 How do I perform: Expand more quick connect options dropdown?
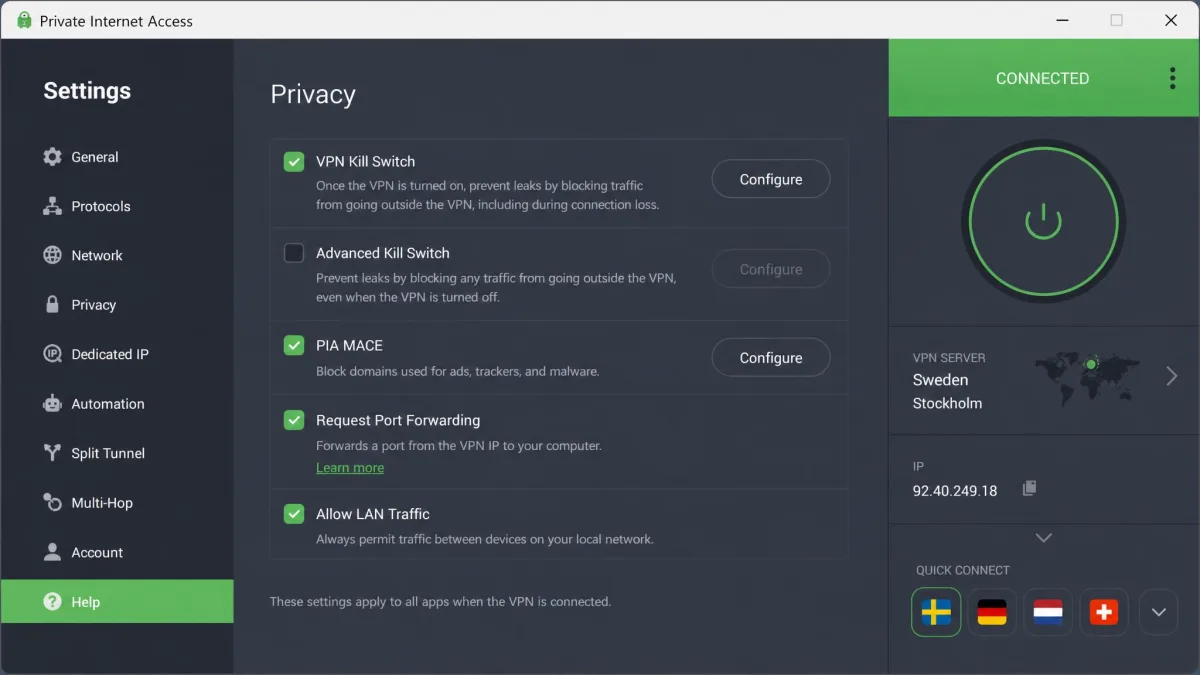click(1159, 612)
